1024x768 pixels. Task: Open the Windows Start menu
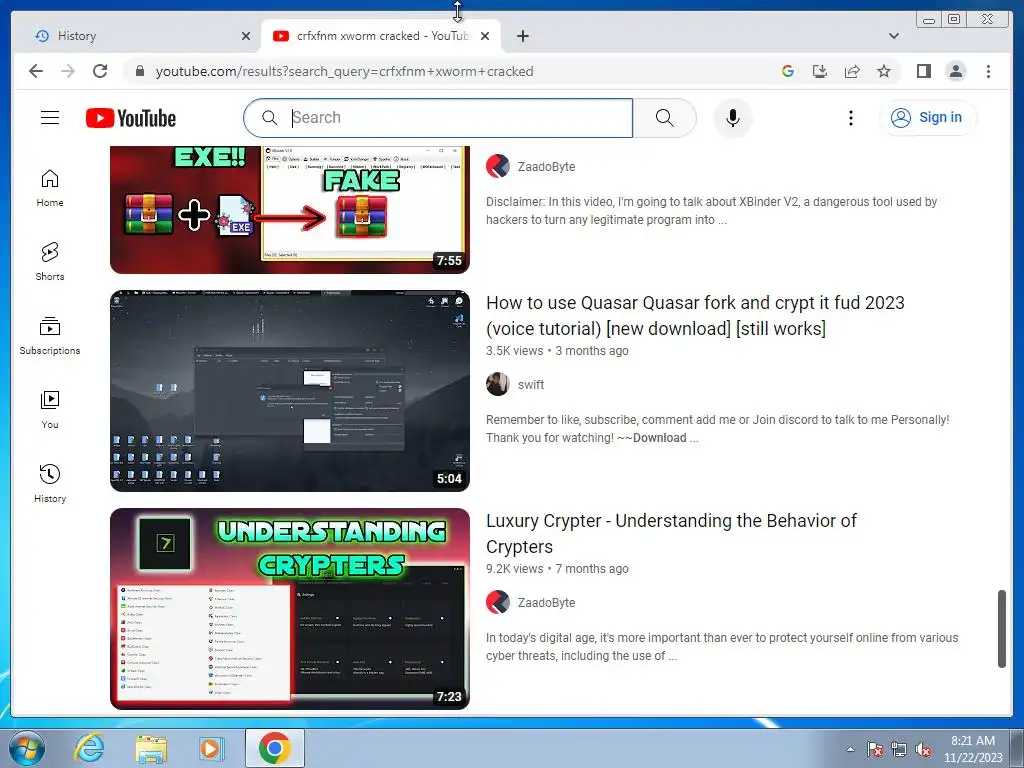[27, 748]
